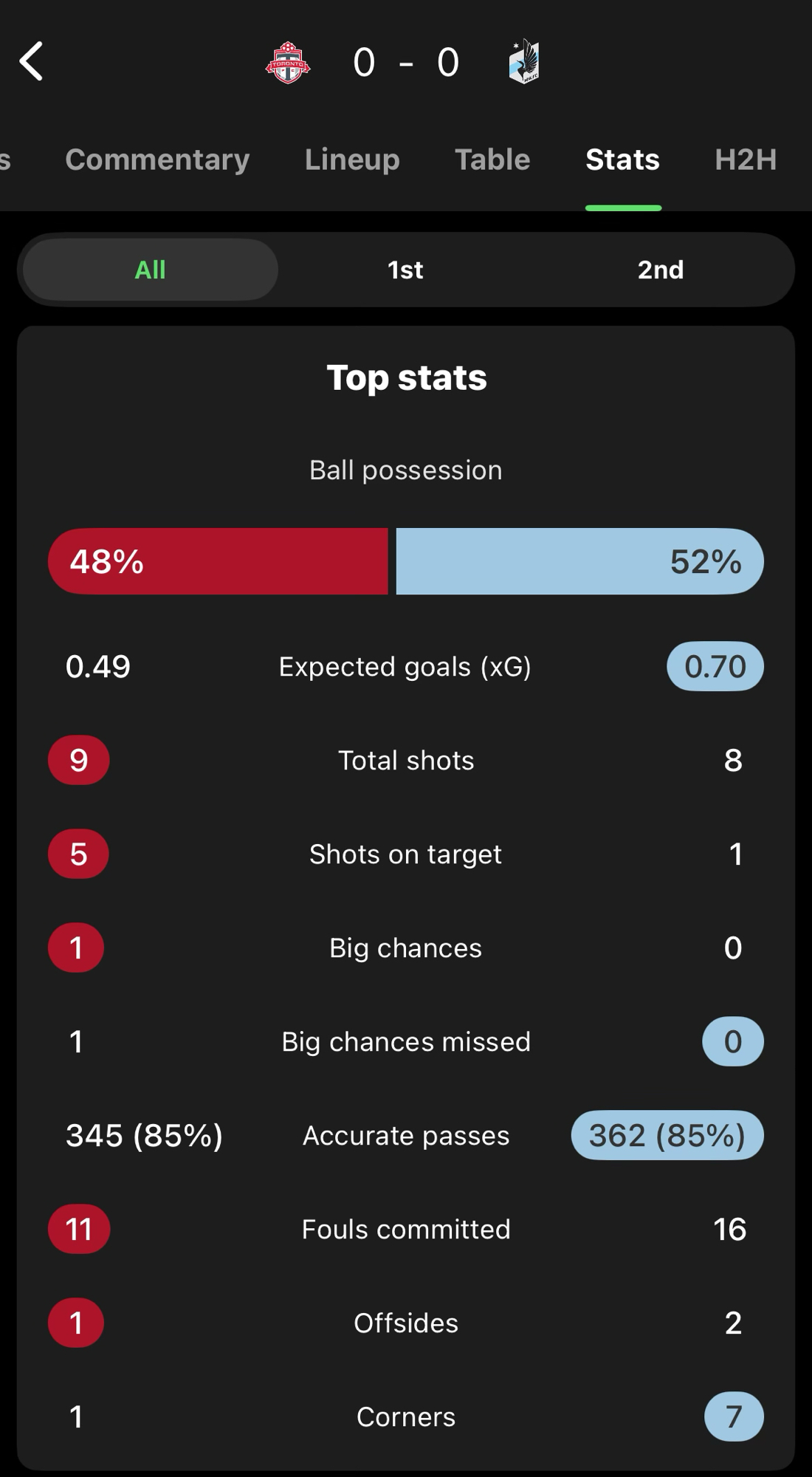
Task: Switch to the Lineup tab
Action: click(352, 160)
